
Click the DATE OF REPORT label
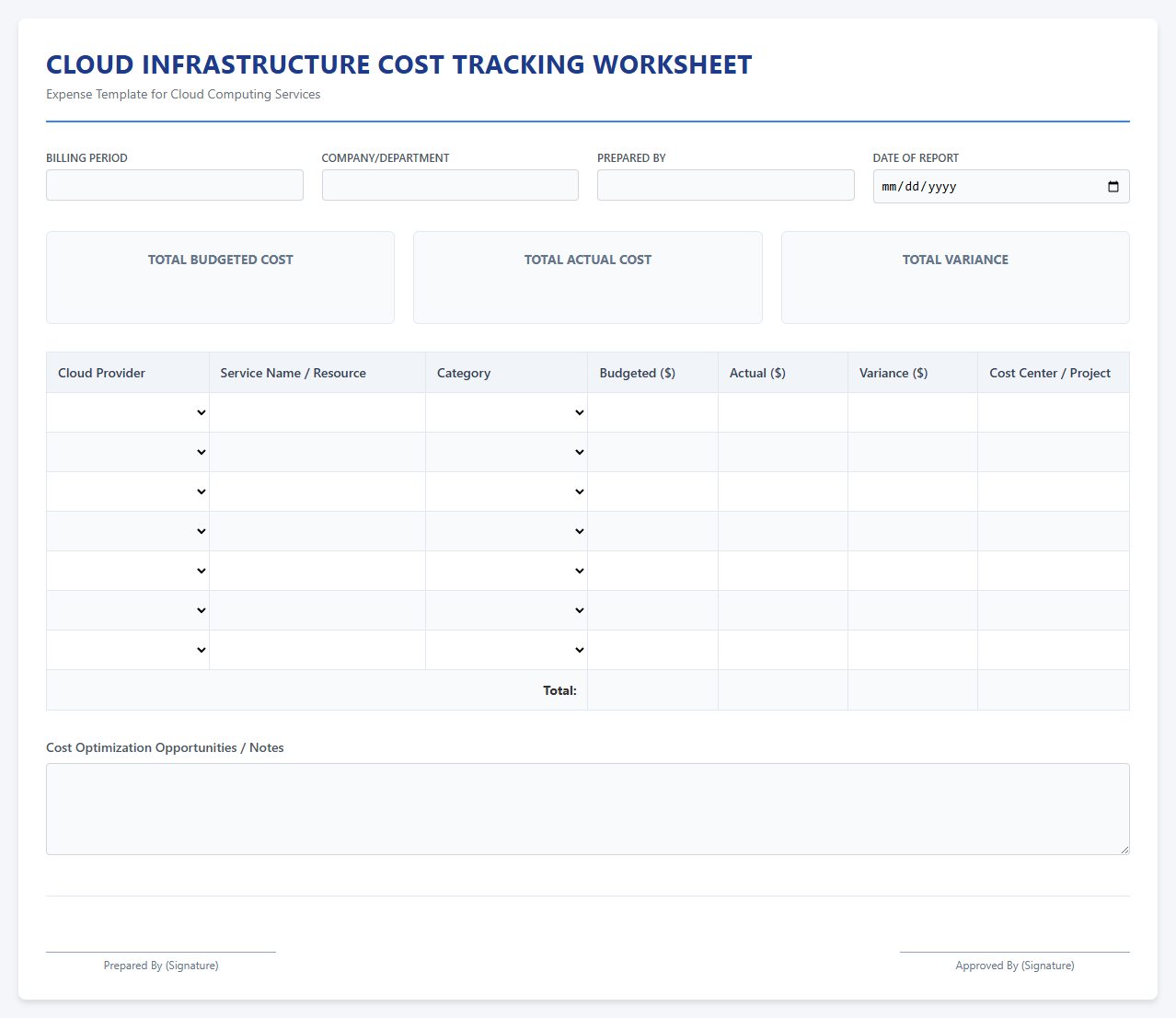[x=916, y=158]
